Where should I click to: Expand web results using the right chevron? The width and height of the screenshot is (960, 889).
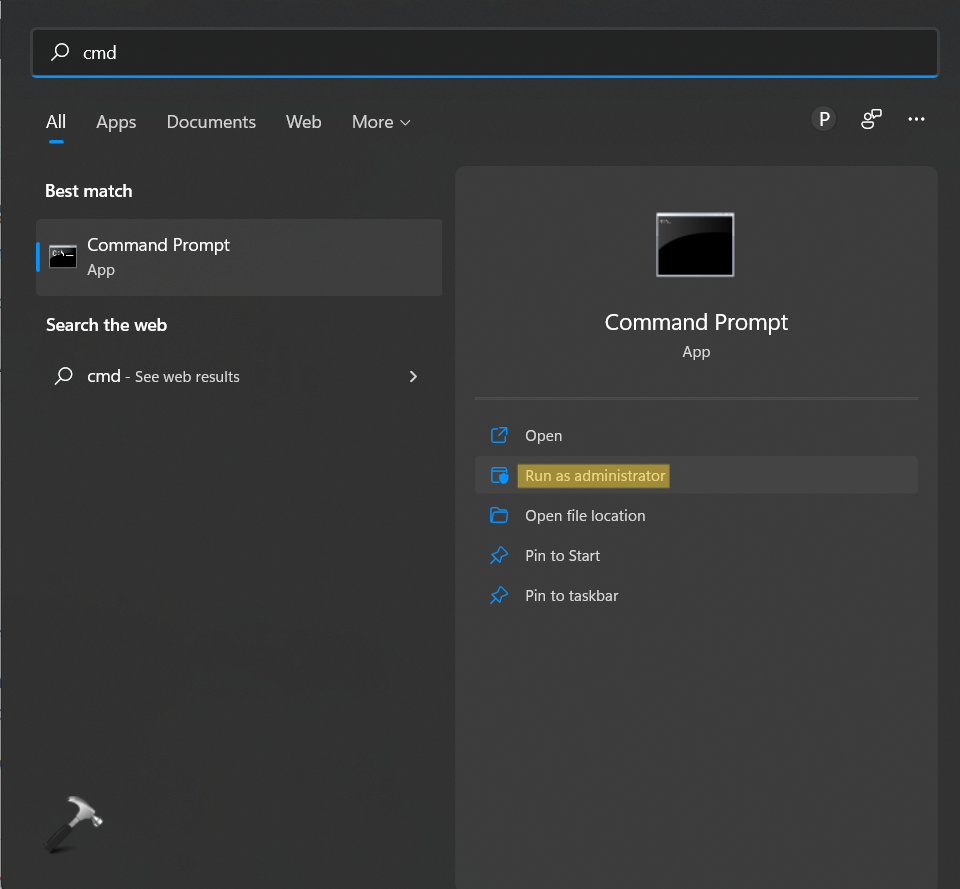[413, 377]
